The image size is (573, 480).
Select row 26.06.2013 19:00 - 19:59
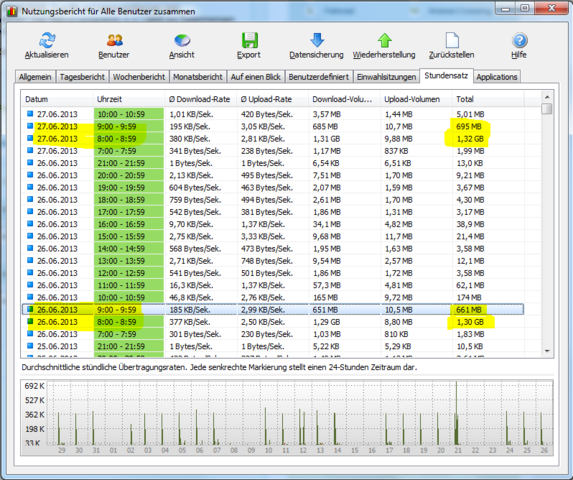pos(273,187)
